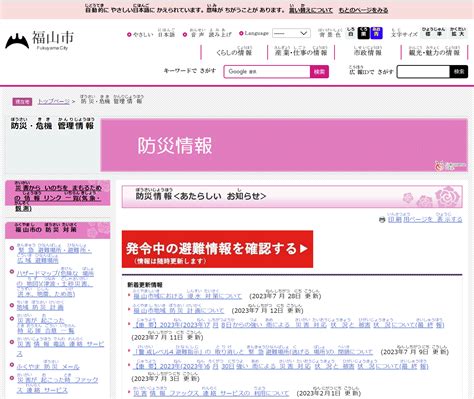Viewport: 474px width, 399px height.
Task: Open 福山市地域防災計画について news link
Action: (178, 309)
